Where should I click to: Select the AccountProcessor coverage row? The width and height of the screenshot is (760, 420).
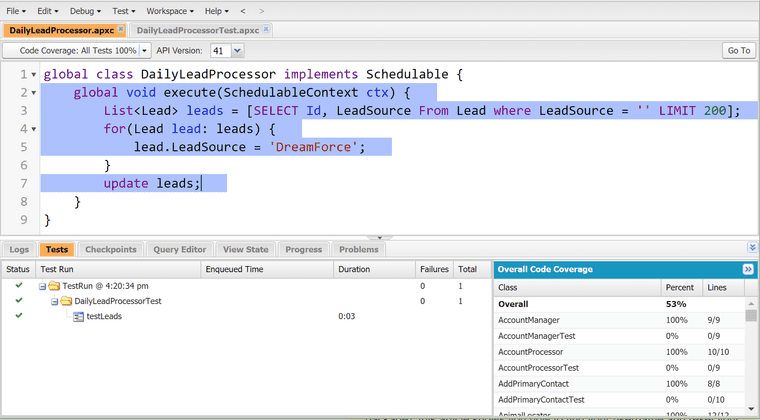click(619, 352)
